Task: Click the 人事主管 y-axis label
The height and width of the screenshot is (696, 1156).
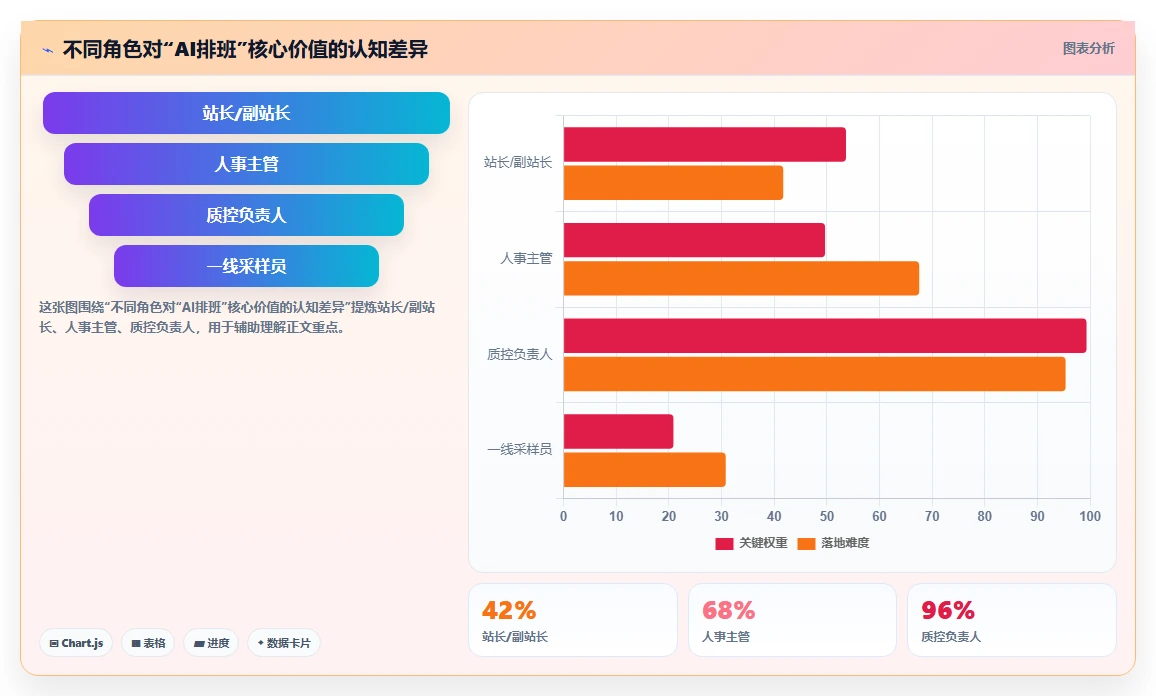Action: pyautogui.click(x=526, y=258)
